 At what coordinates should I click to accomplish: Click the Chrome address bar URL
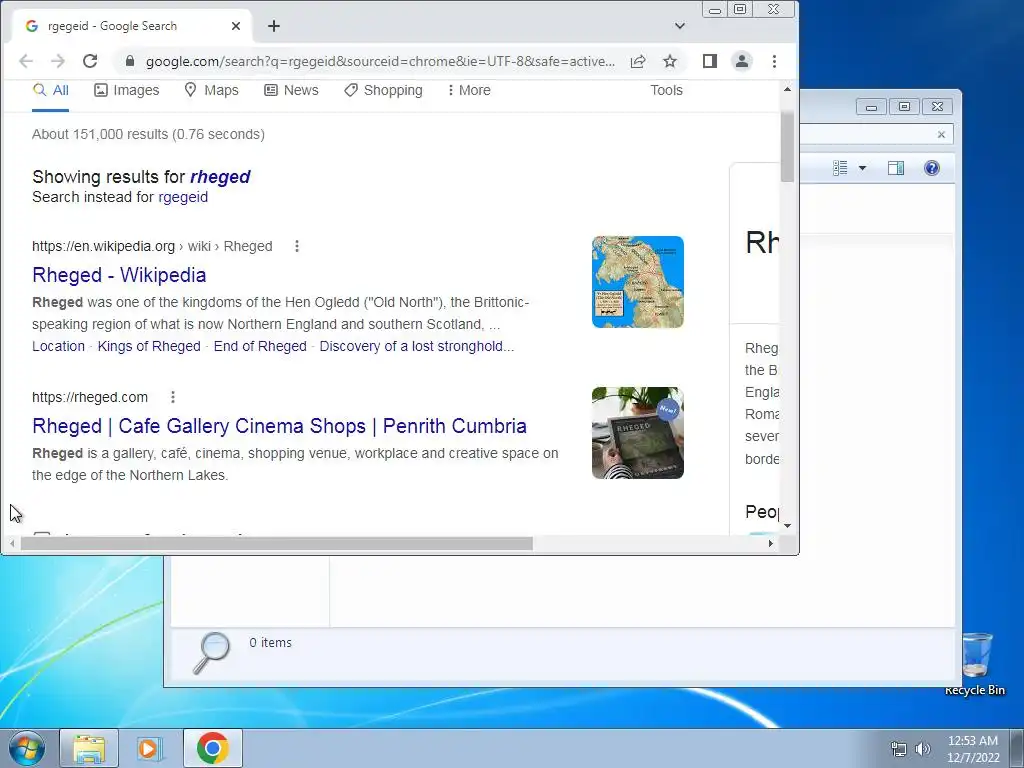(380, 61)
